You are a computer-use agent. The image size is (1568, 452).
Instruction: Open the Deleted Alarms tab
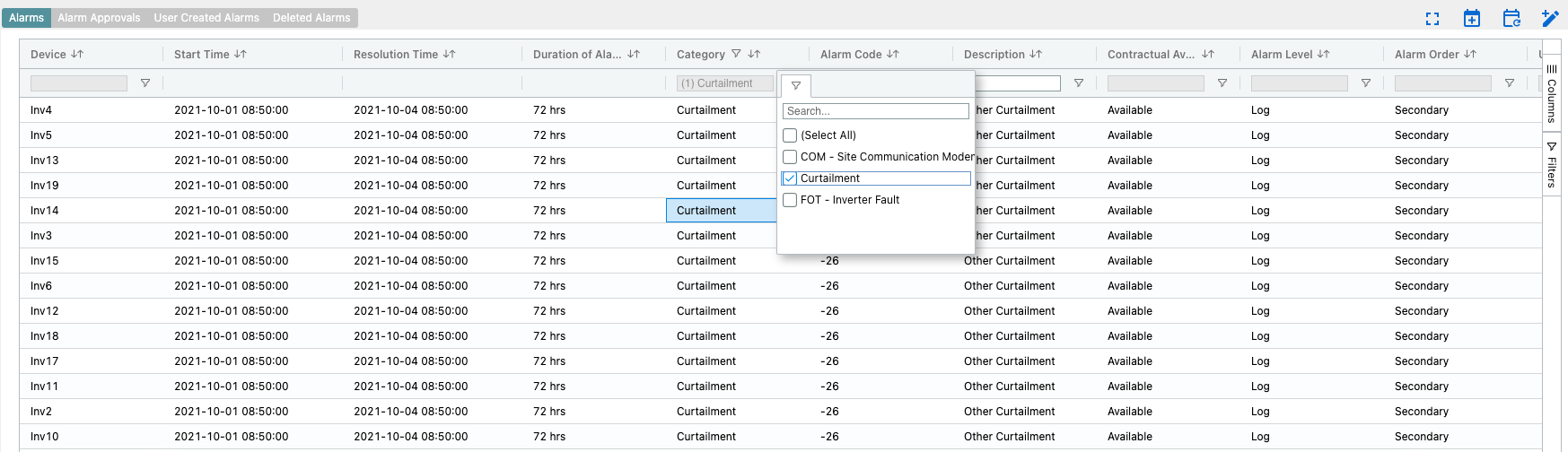coord(311,18)
